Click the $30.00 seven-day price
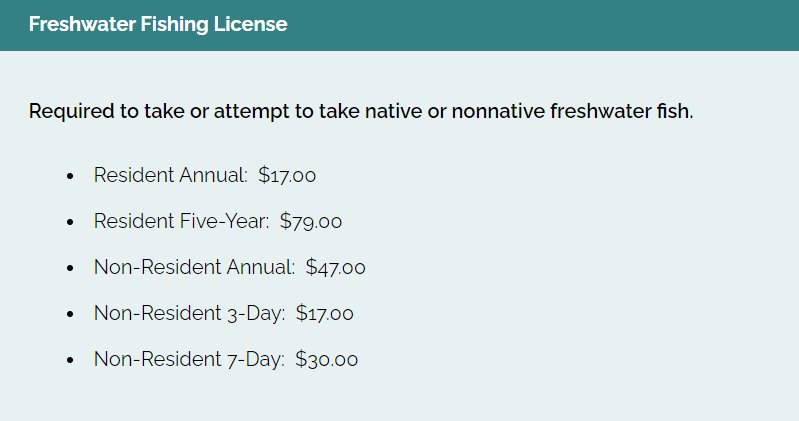 tap(327, 359)
